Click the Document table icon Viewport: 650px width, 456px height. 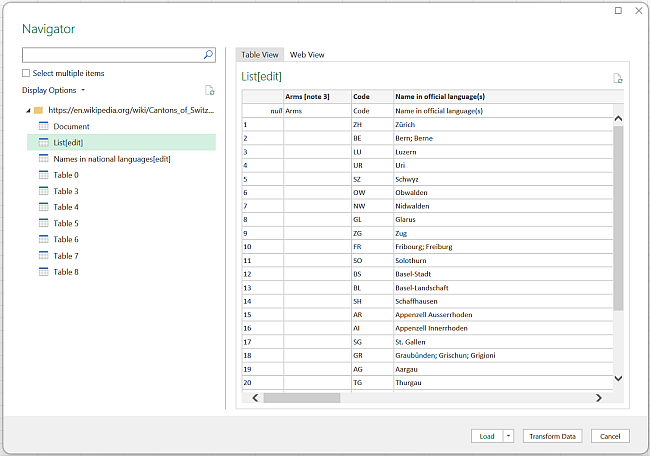point(44,126)
